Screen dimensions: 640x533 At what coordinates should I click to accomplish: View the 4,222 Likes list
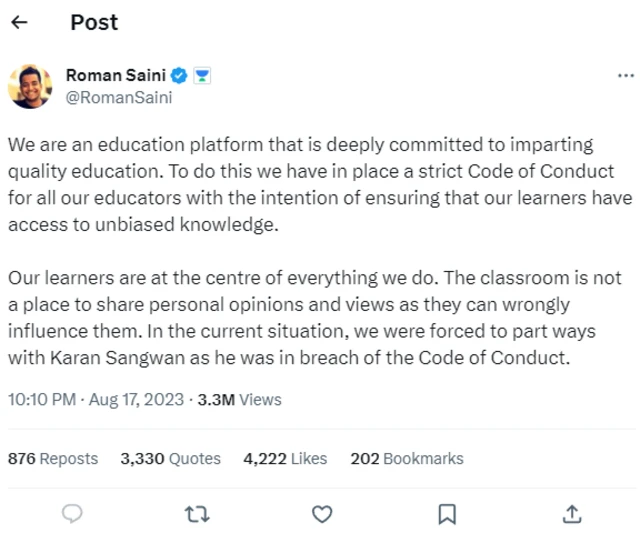coord(285,458)
